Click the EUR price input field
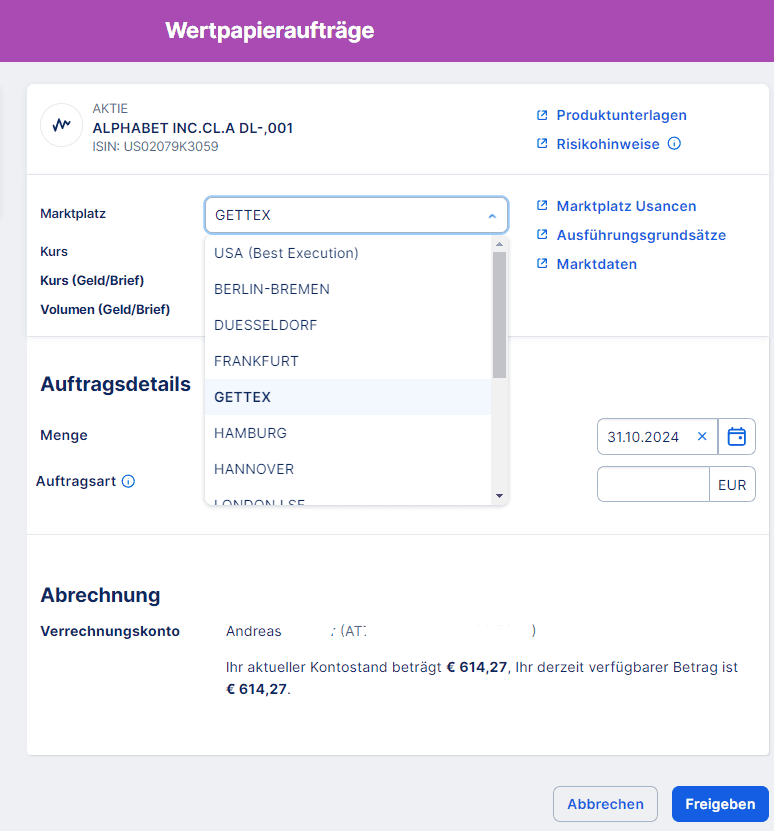 [653, 484]
